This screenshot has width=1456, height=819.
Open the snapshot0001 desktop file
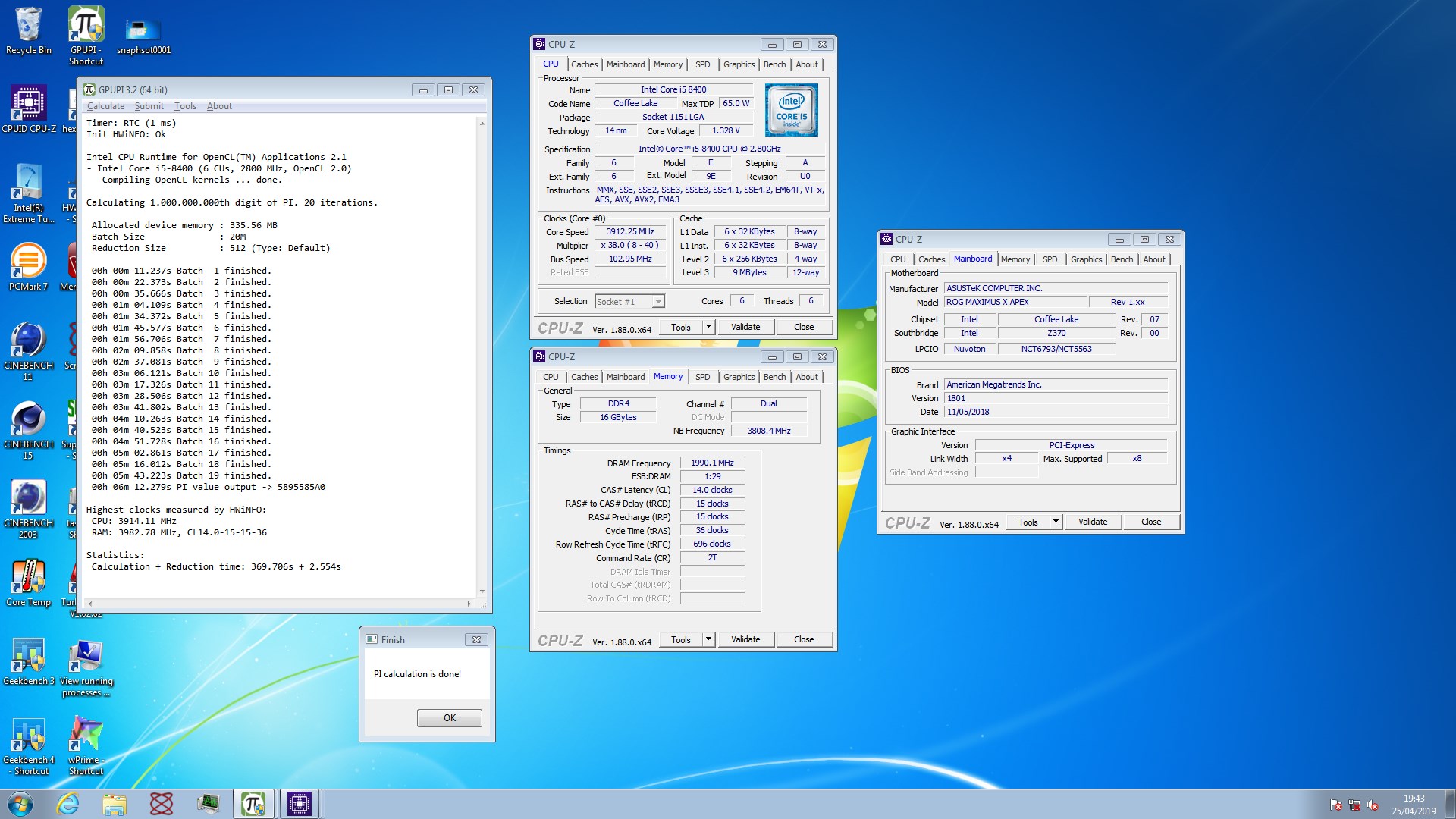(x=143, y=36)
